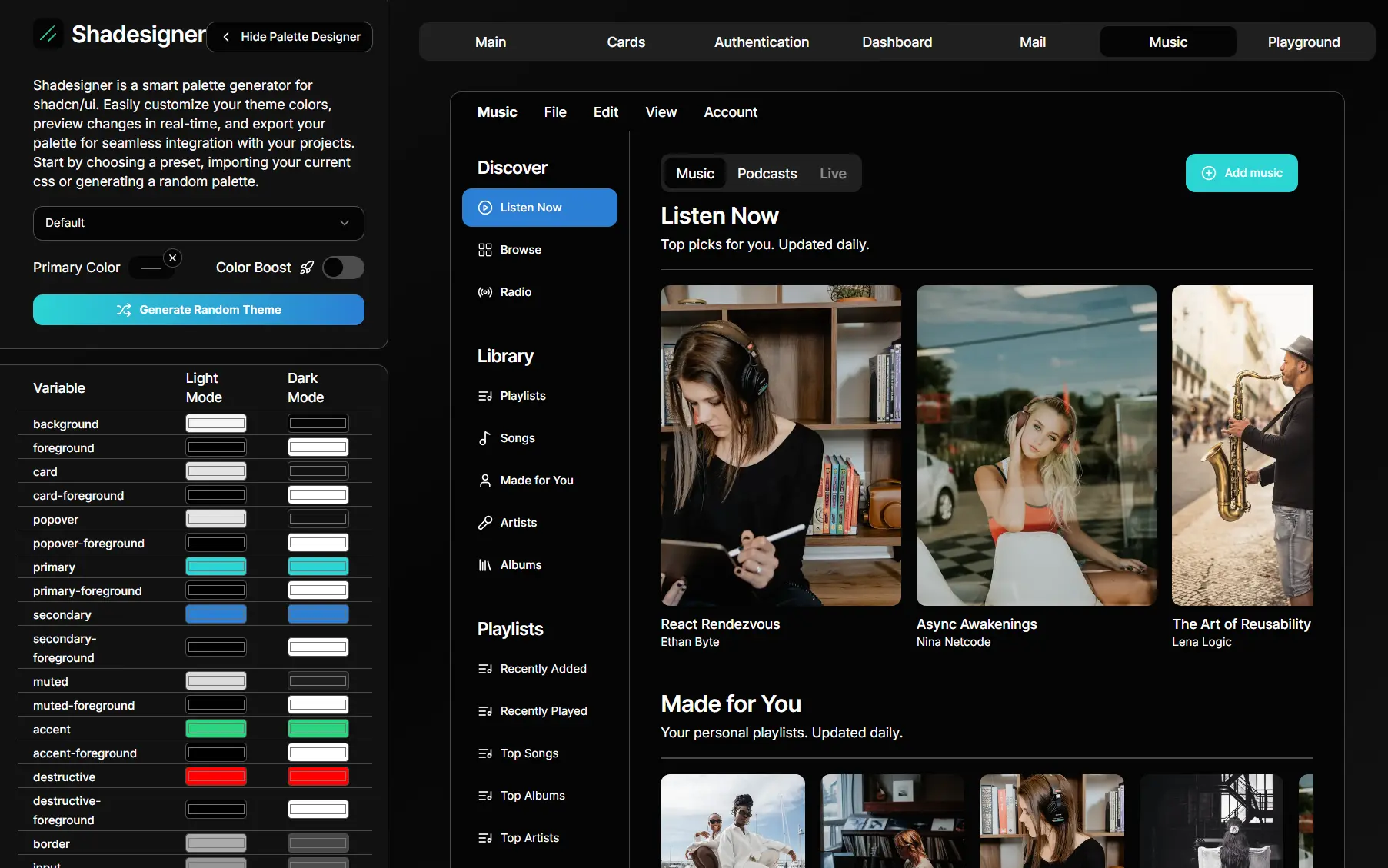
Task: Switch to the Dashboard preview tab
Action: (897, 42)
